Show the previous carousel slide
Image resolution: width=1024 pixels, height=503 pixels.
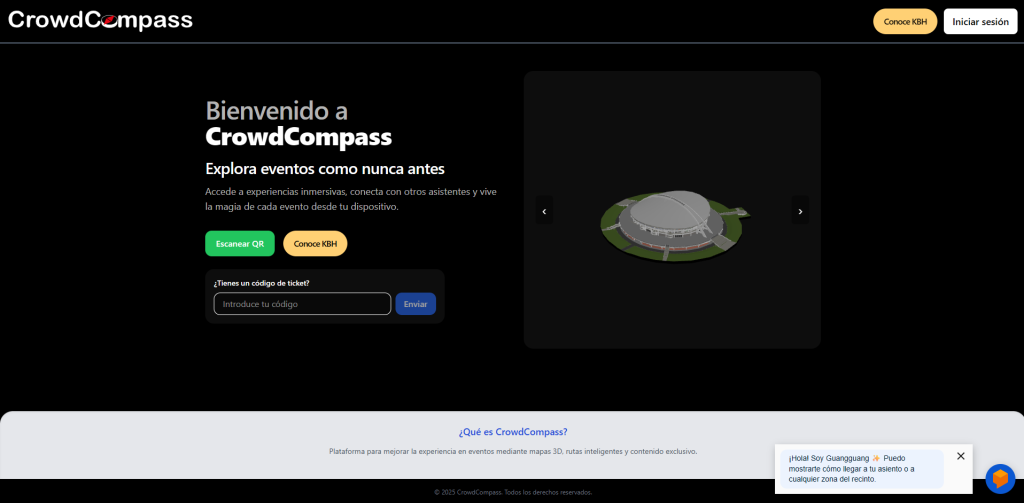(x=544, y=211)
